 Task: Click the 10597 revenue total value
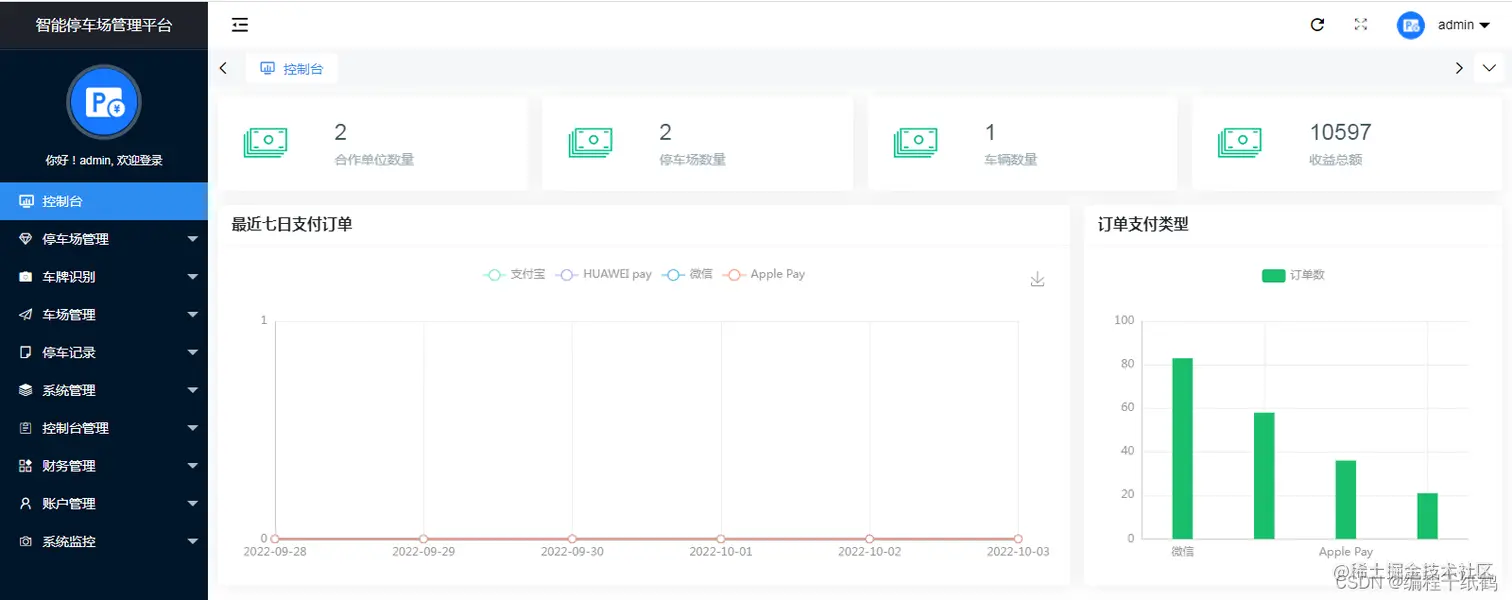coord(1340,132)
